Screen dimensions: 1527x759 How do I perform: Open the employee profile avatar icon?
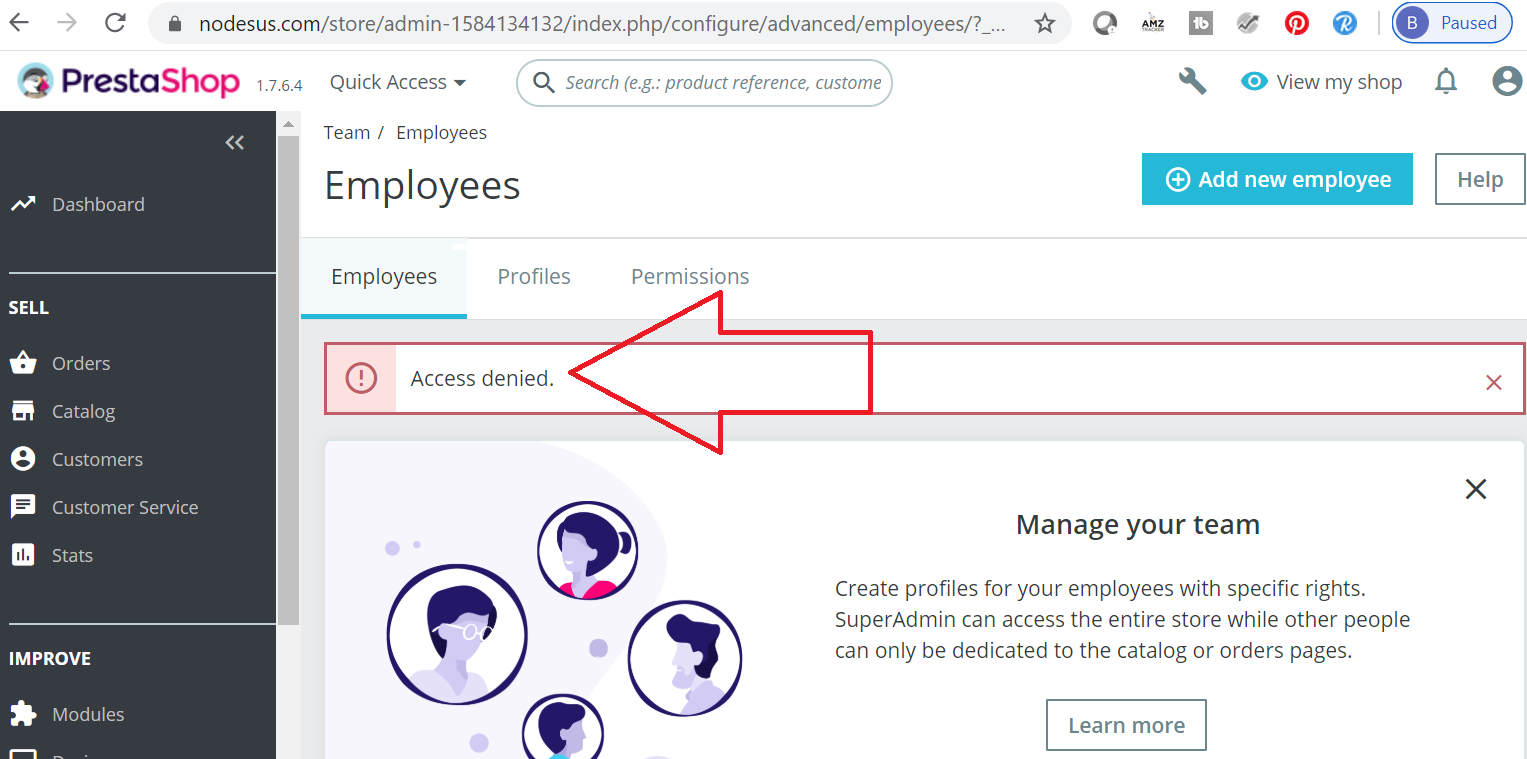tap(1506, 82)
